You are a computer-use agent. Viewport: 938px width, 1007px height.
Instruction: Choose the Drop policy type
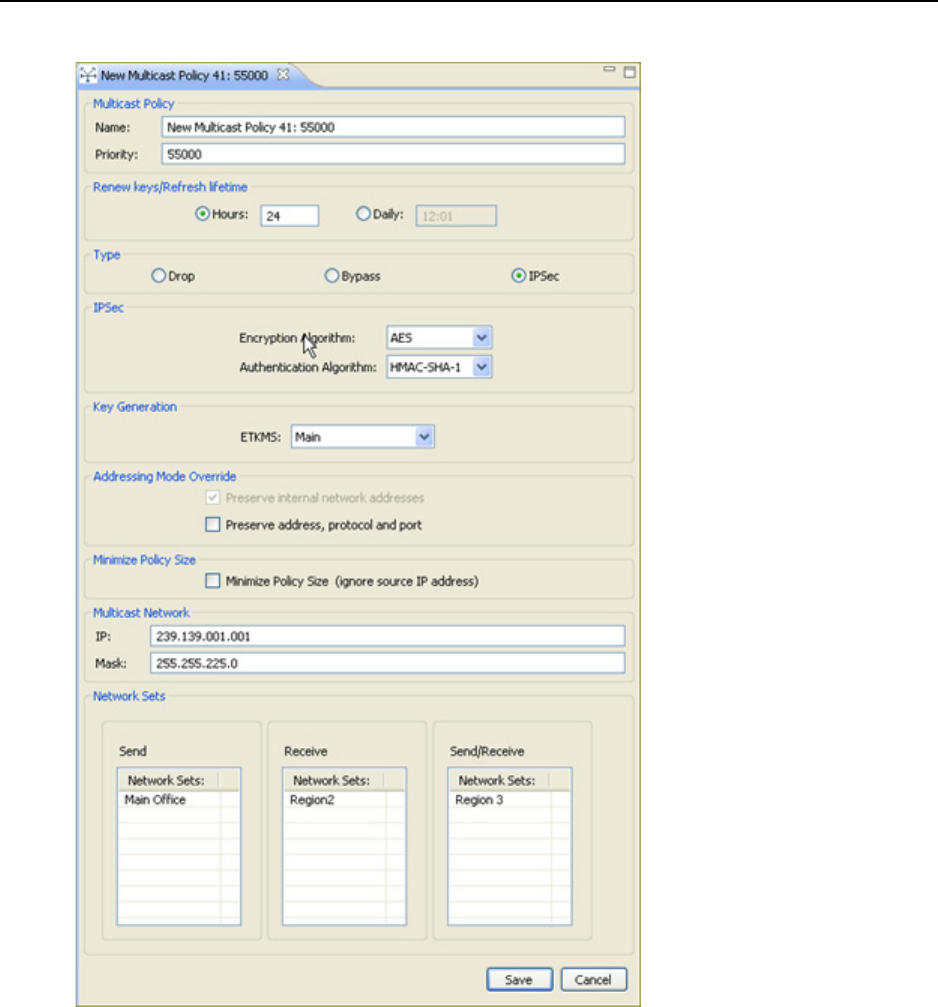pos(157,276)
